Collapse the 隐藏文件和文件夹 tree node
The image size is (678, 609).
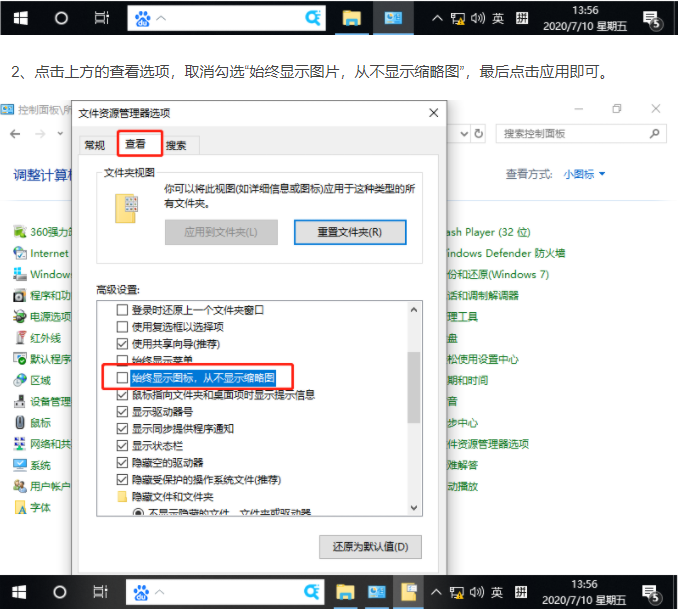(x=123, y=496)
